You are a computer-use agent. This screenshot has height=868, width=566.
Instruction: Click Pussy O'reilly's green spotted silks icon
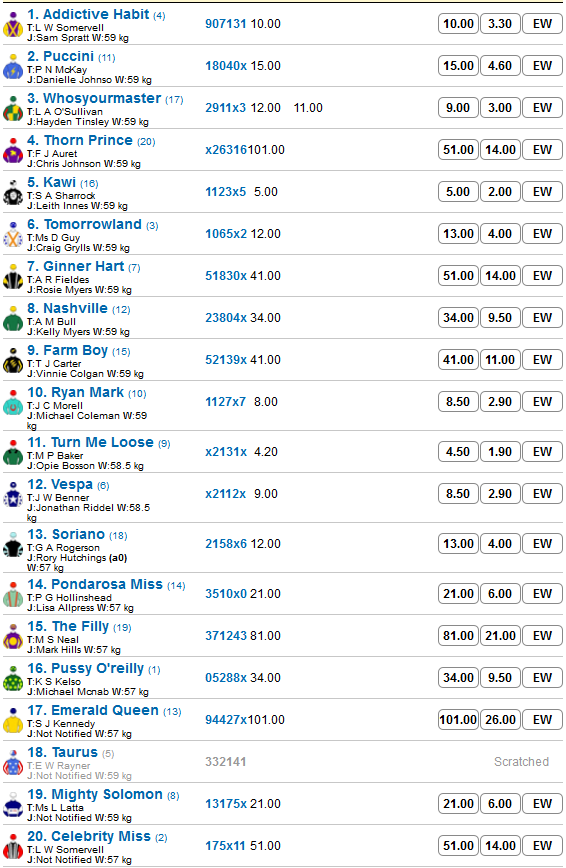tap(13, 678)
